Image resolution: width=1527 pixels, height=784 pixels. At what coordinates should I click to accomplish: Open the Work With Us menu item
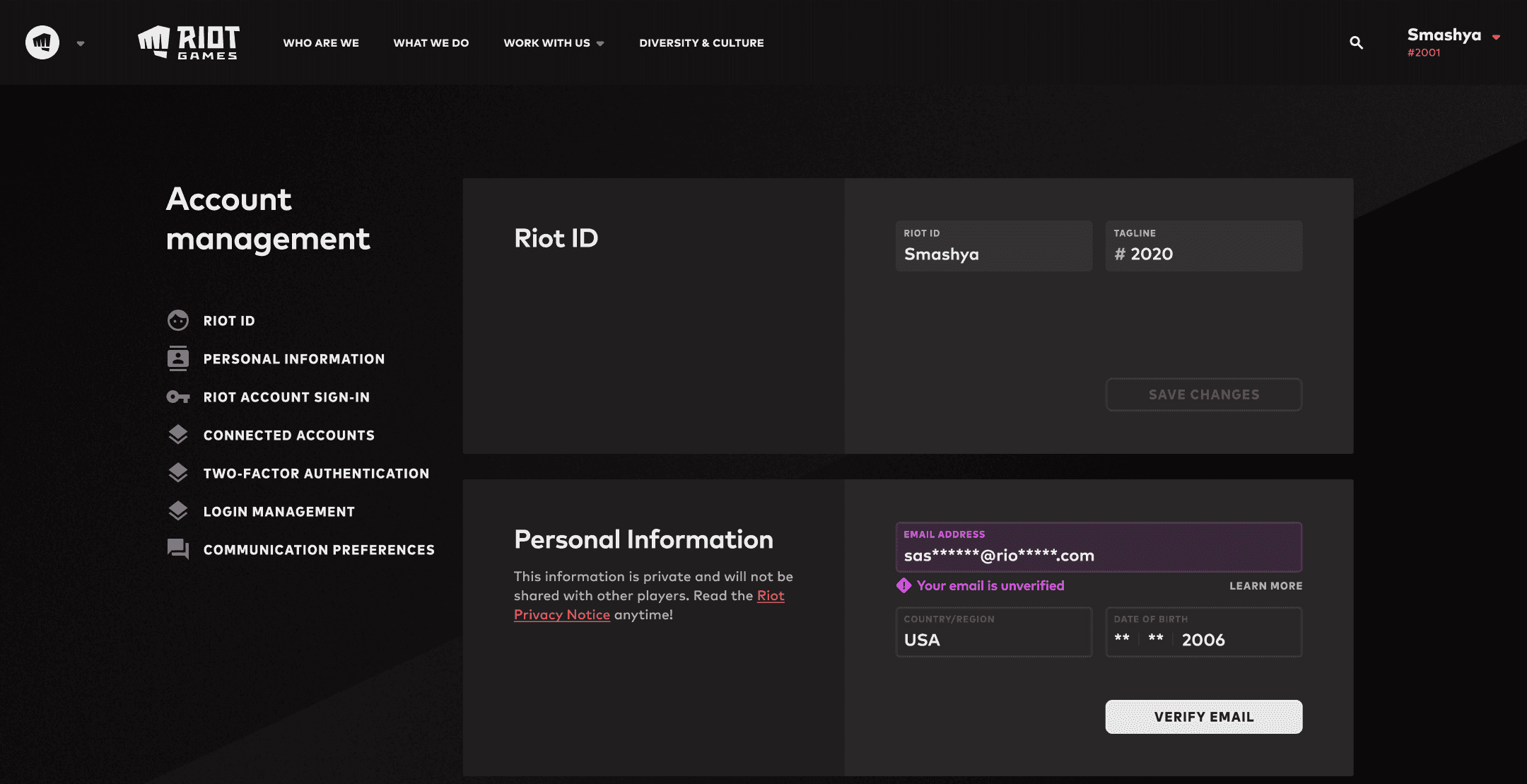546,43
